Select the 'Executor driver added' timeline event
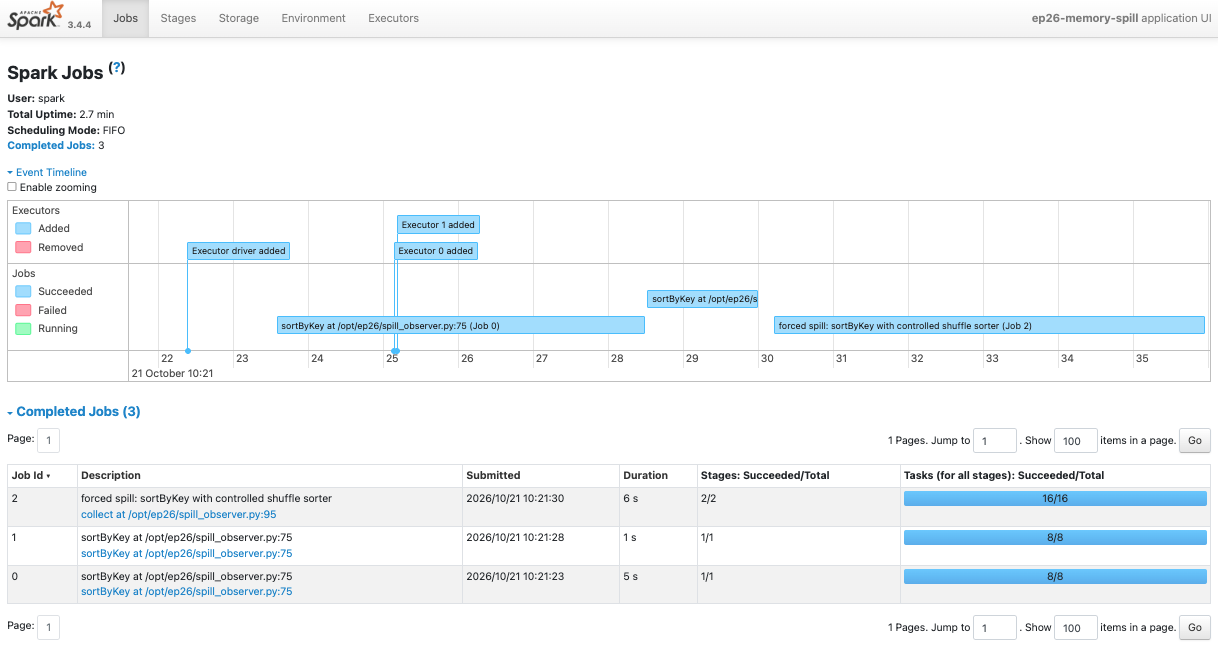The height and width of the screenshot is (651, 1218). tap(239, 251)
